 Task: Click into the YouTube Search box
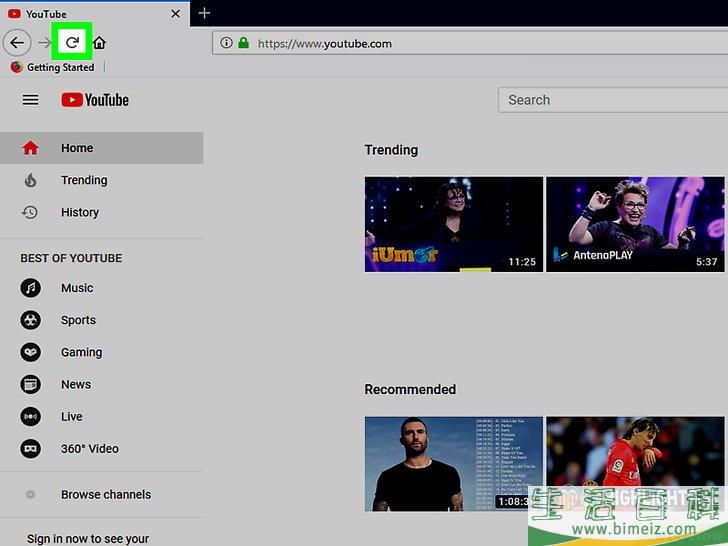613,100
